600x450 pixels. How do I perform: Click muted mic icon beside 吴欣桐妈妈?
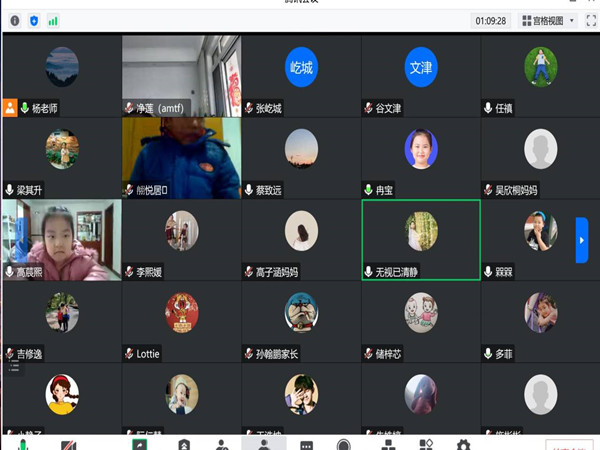tap(488, 190)
